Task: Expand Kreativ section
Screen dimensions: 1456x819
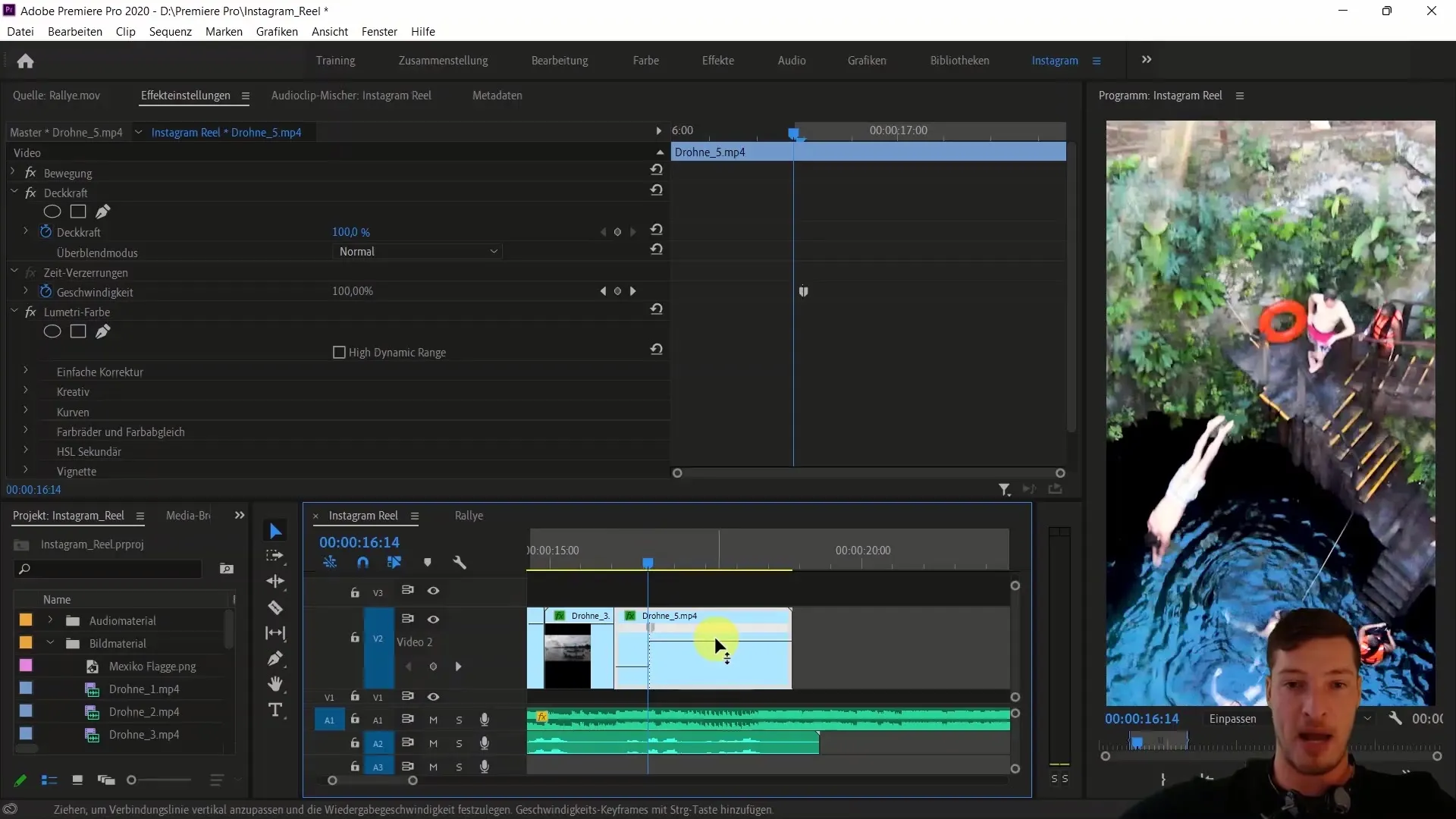Action: tap(26, 391)
